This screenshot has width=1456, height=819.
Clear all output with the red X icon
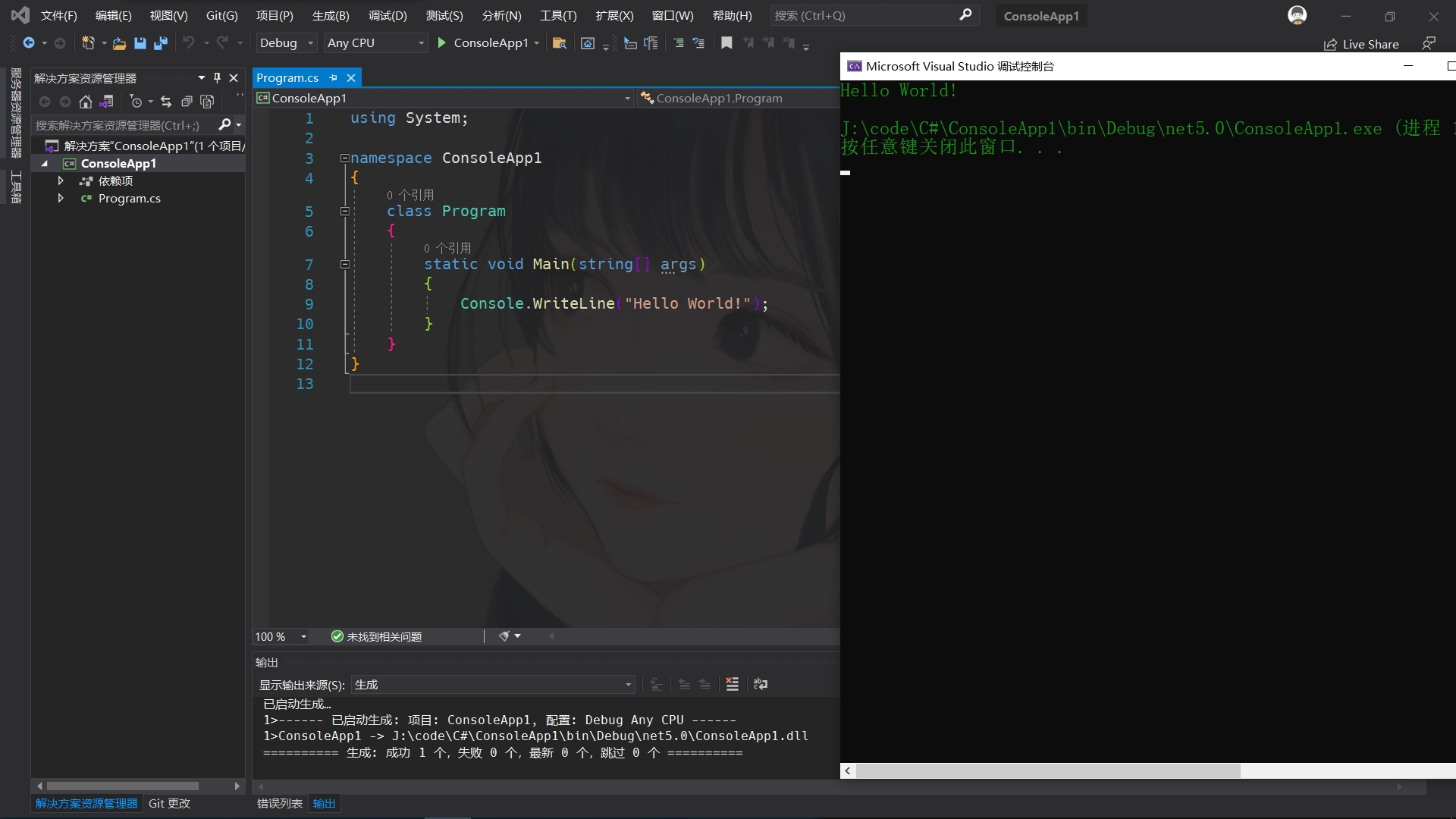tap(732, 684)
